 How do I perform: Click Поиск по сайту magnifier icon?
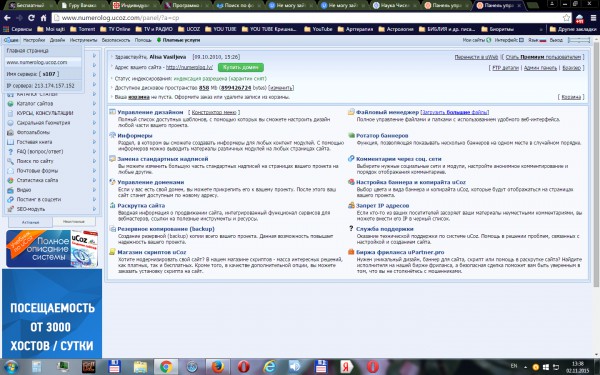(11, 161)
